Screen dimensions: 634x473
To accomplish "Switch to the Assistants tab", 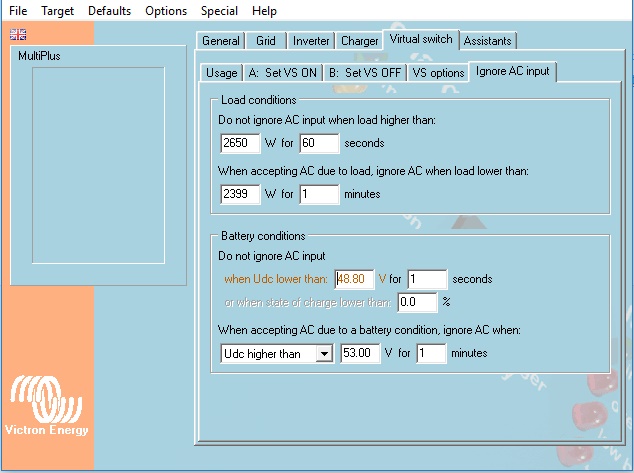I will [x=488, y=41].
